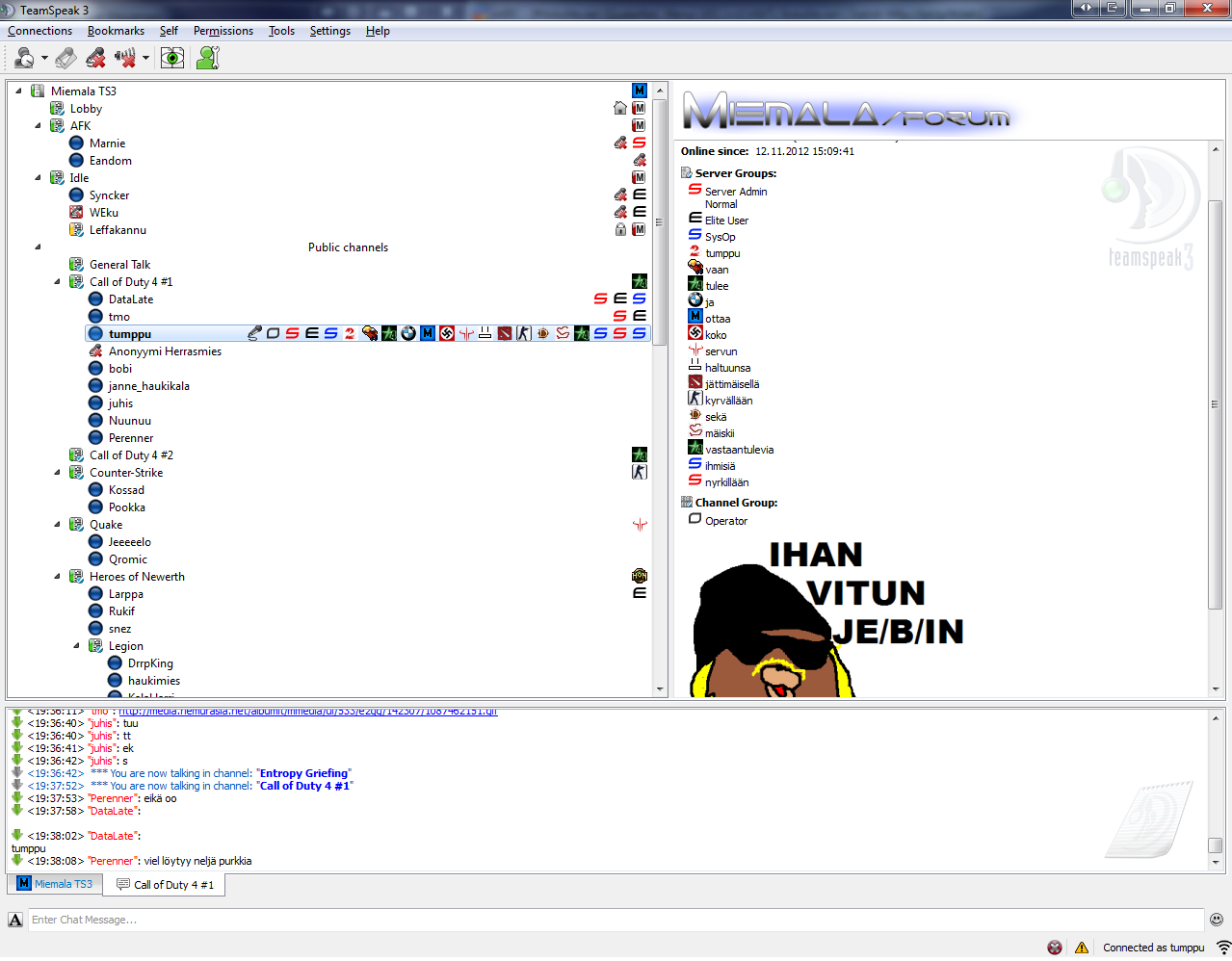Collapse the Call of Duty 4 #1 channel
1232x961 pixels.
pos(57,282)
